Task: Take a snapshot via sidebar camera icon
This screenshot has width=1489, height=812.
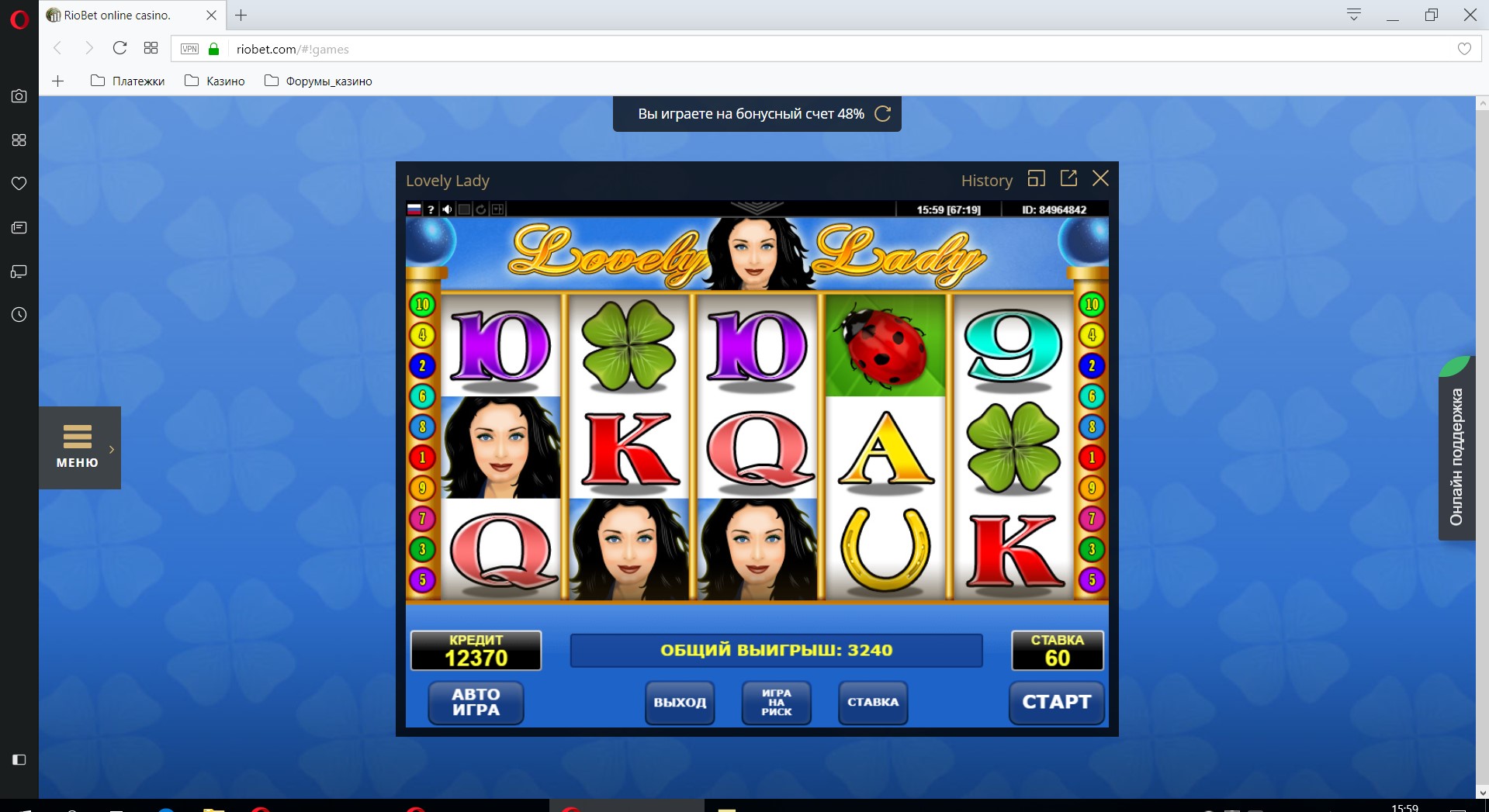Action: point(19,96)
